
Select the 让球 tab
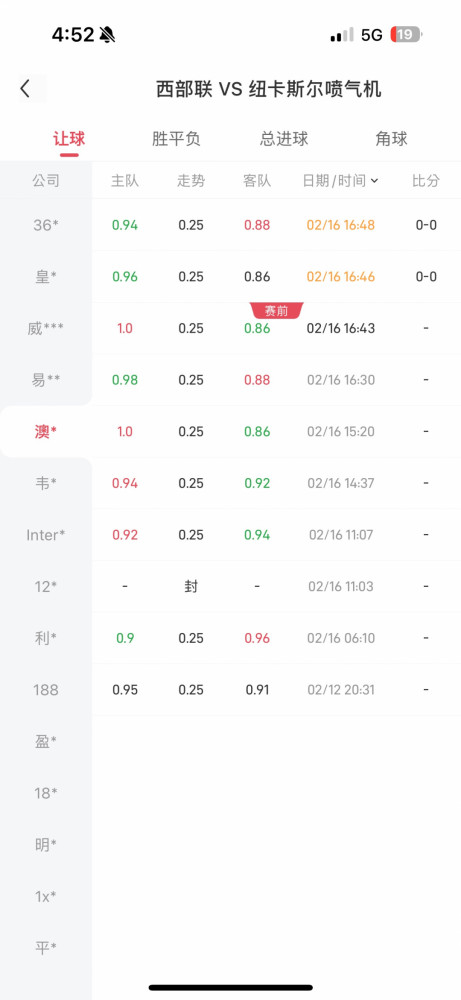69,139
